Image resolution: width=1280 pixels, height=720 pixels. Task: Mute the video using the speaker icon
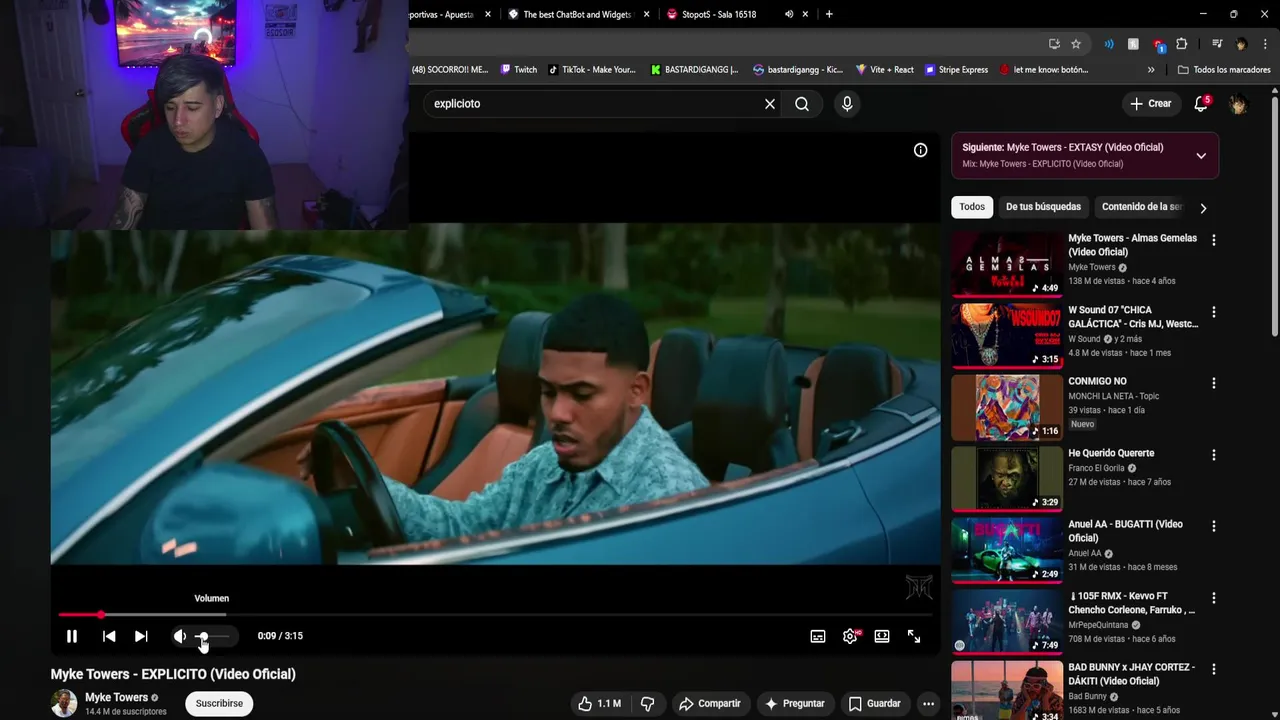tap(180, 636)
